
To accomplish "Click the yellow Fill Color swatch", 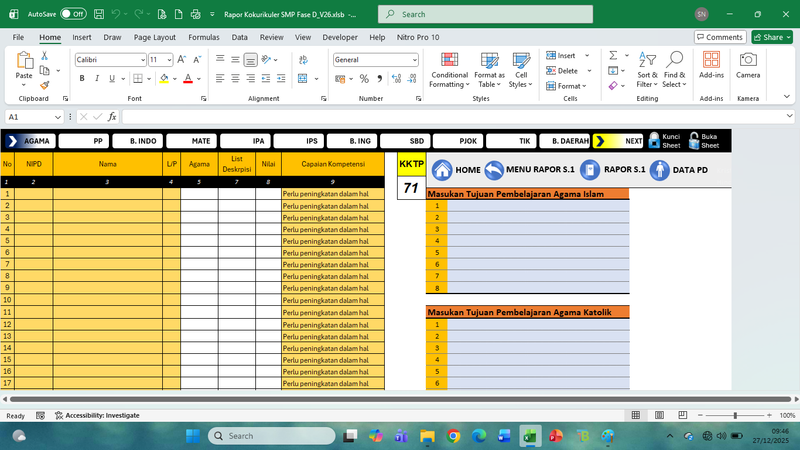I will click(165, 79).
